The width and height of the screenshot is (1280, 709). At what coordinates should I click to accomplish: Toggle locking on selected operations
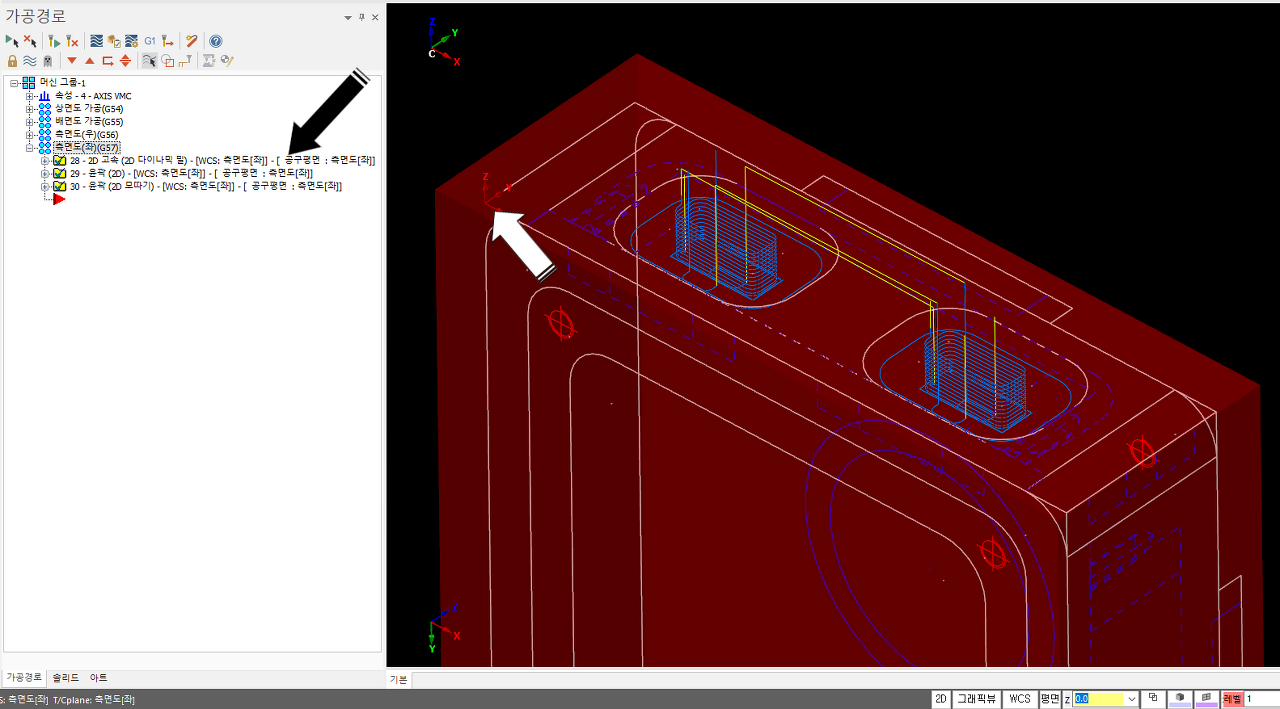[12, 61]
